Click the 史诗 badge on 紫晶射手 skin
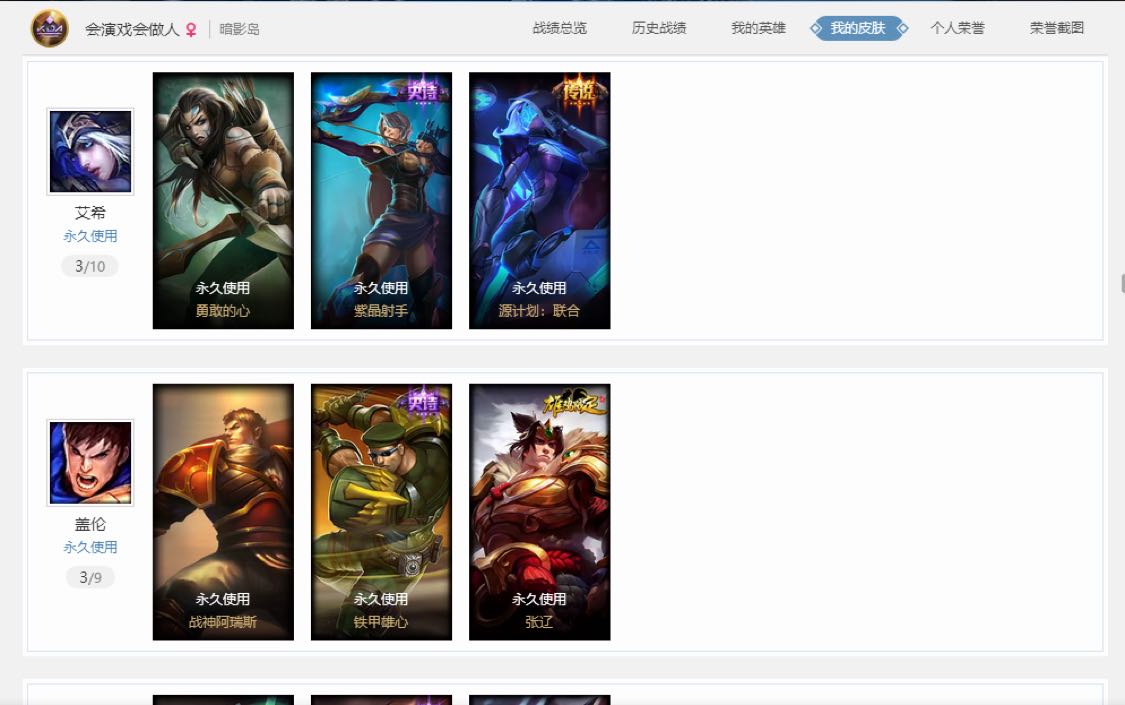This screenshot has height=705, width=1125. [423, 90]
